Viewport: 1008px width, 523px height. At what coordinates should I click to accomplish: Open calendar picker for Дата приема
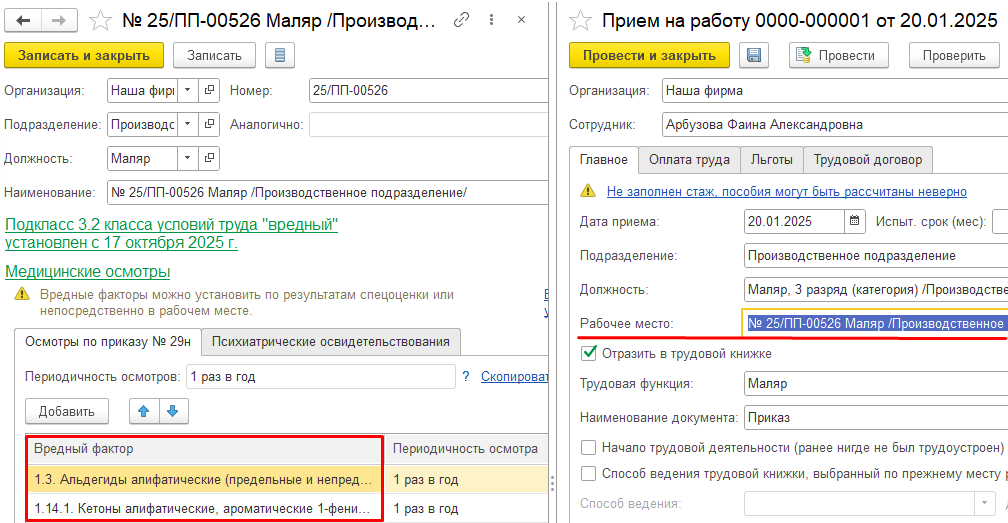click(855, 221)
